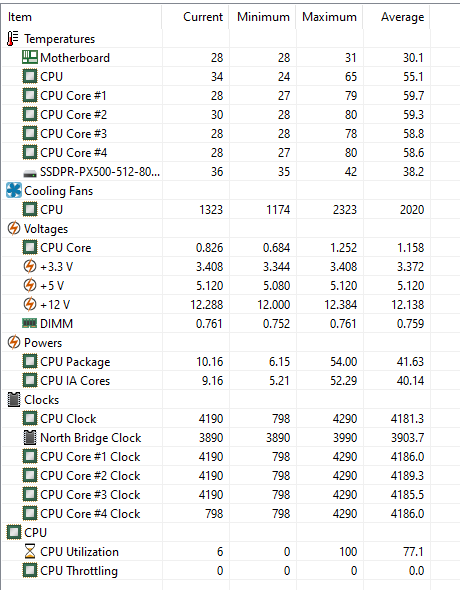Click the Powers category icon
Viewport: 460px width, 590px height.
pyautogui.click(x=14, y=342)
